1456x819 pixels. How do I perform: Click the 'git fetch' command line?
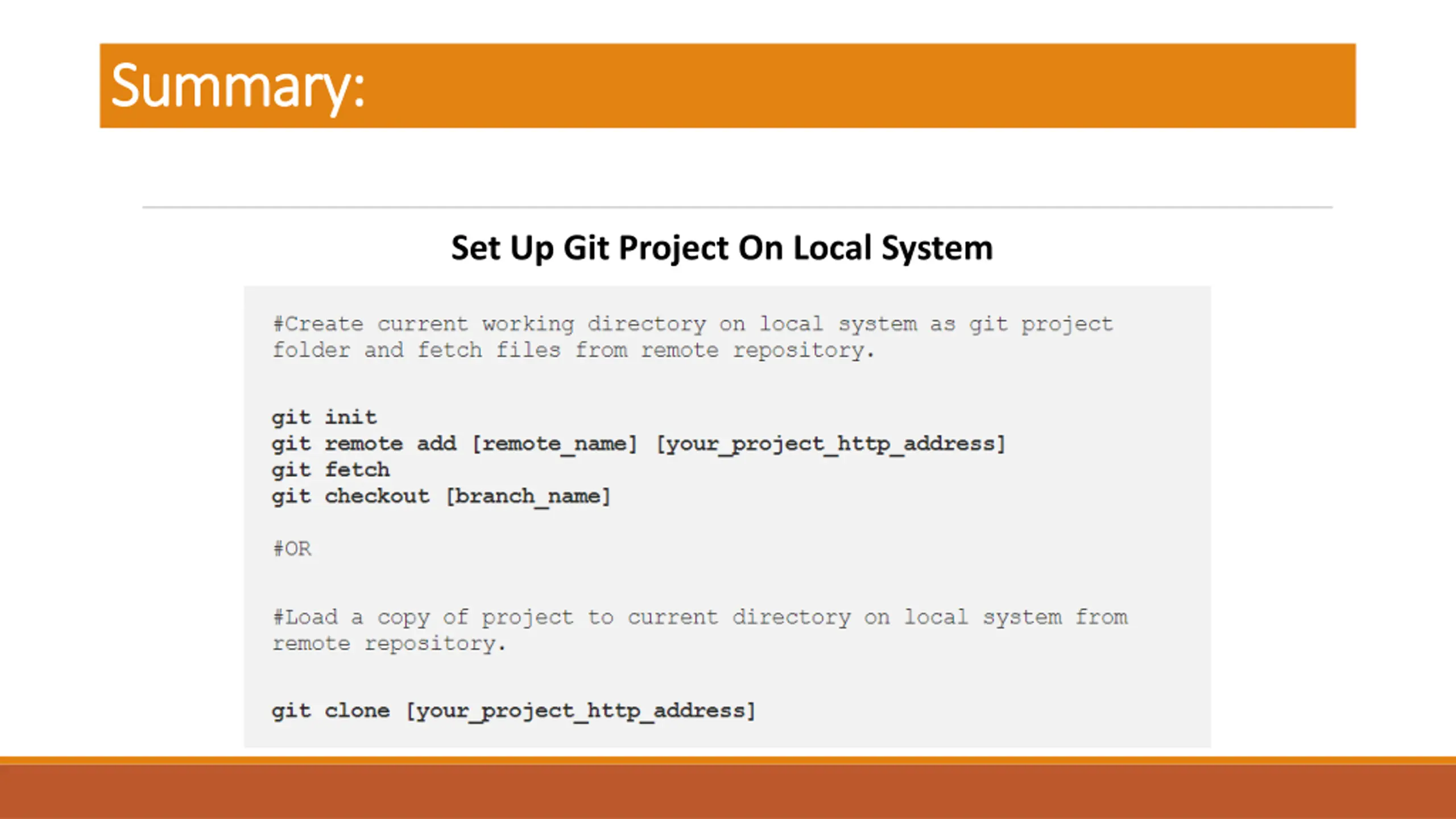click(330, 470)
